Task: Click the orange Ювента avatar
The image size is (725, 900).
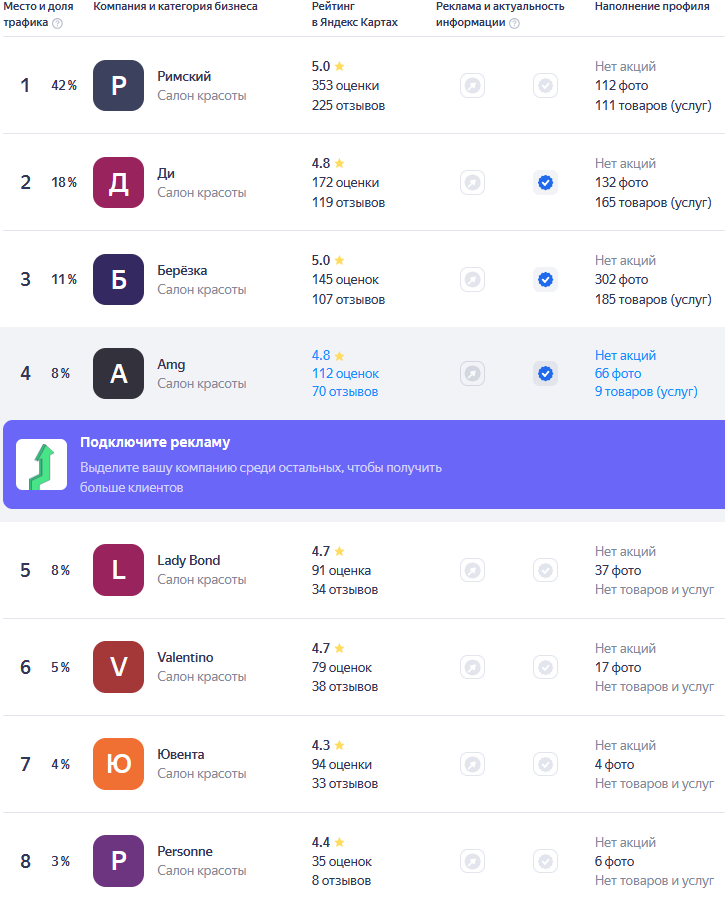Action: [x=119, y=764]
